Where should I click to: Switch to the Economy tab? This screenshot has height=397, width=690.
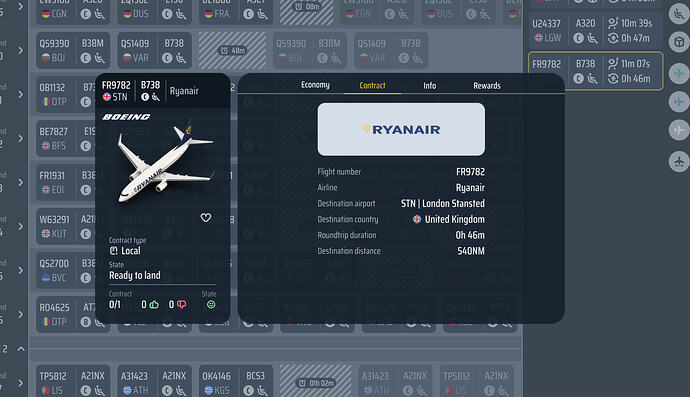coord(315,85)
